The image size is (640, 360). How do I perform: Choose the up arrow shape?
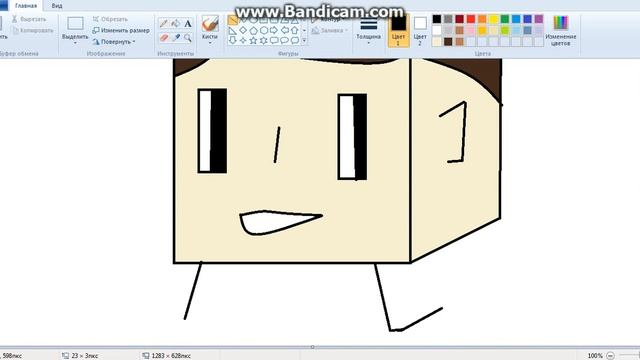(295, 31)
